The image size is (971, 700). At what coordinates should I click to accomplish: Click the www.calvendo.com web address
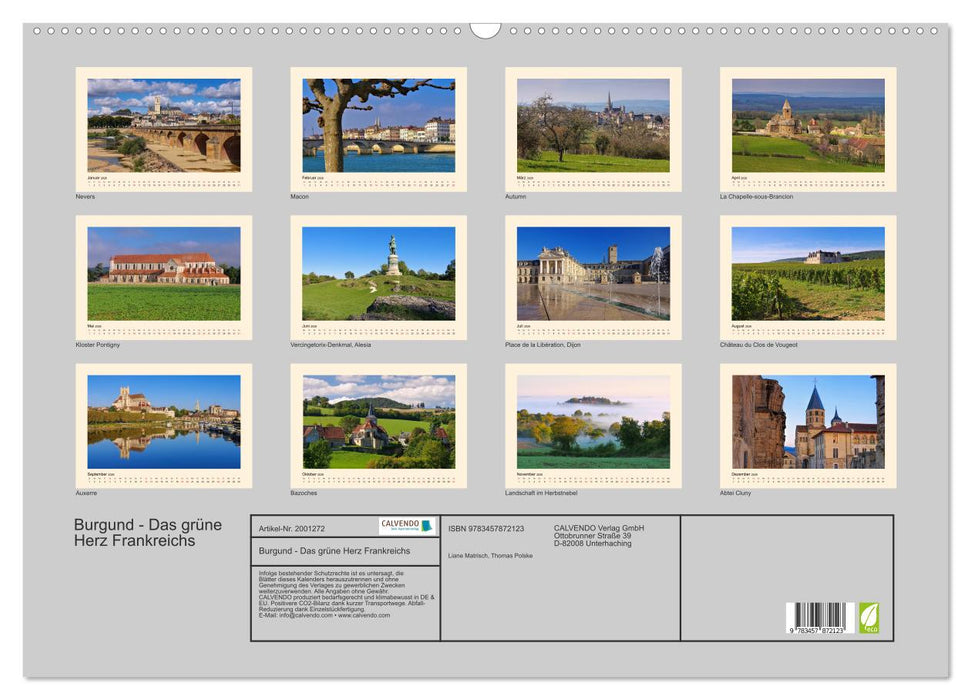364,615
